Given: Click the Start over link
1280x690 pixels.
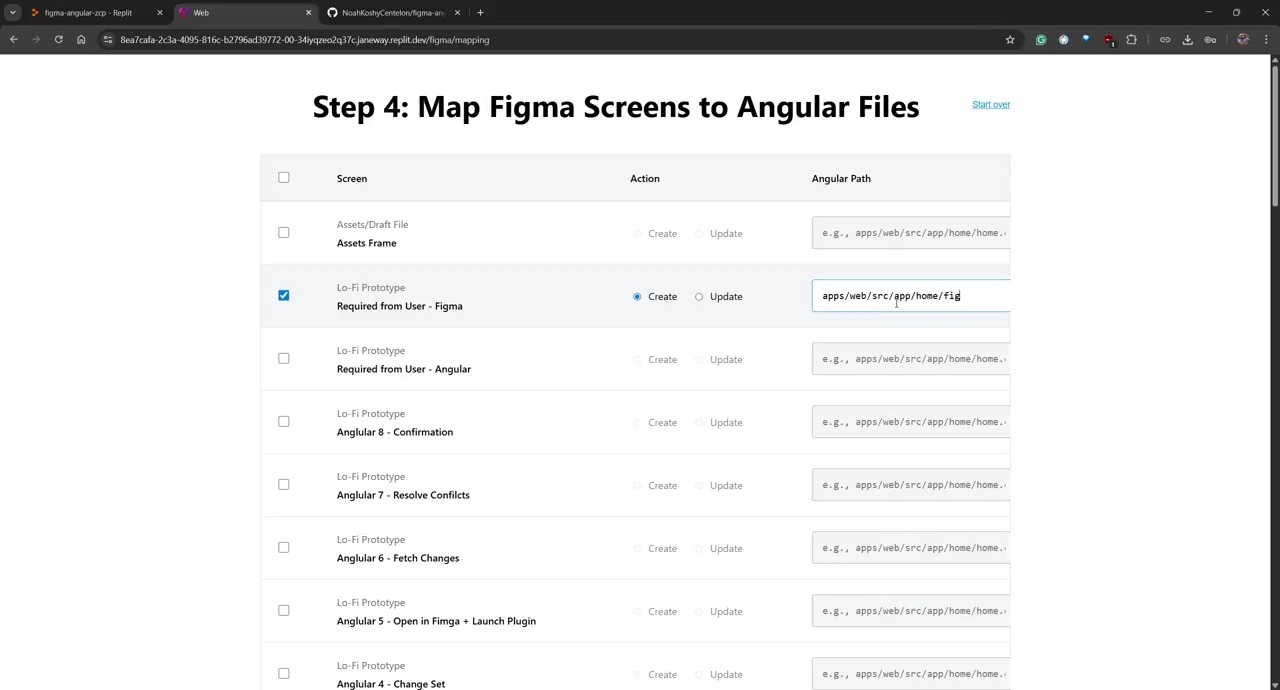Looking at the screenshot, I should tap(991, 104).
